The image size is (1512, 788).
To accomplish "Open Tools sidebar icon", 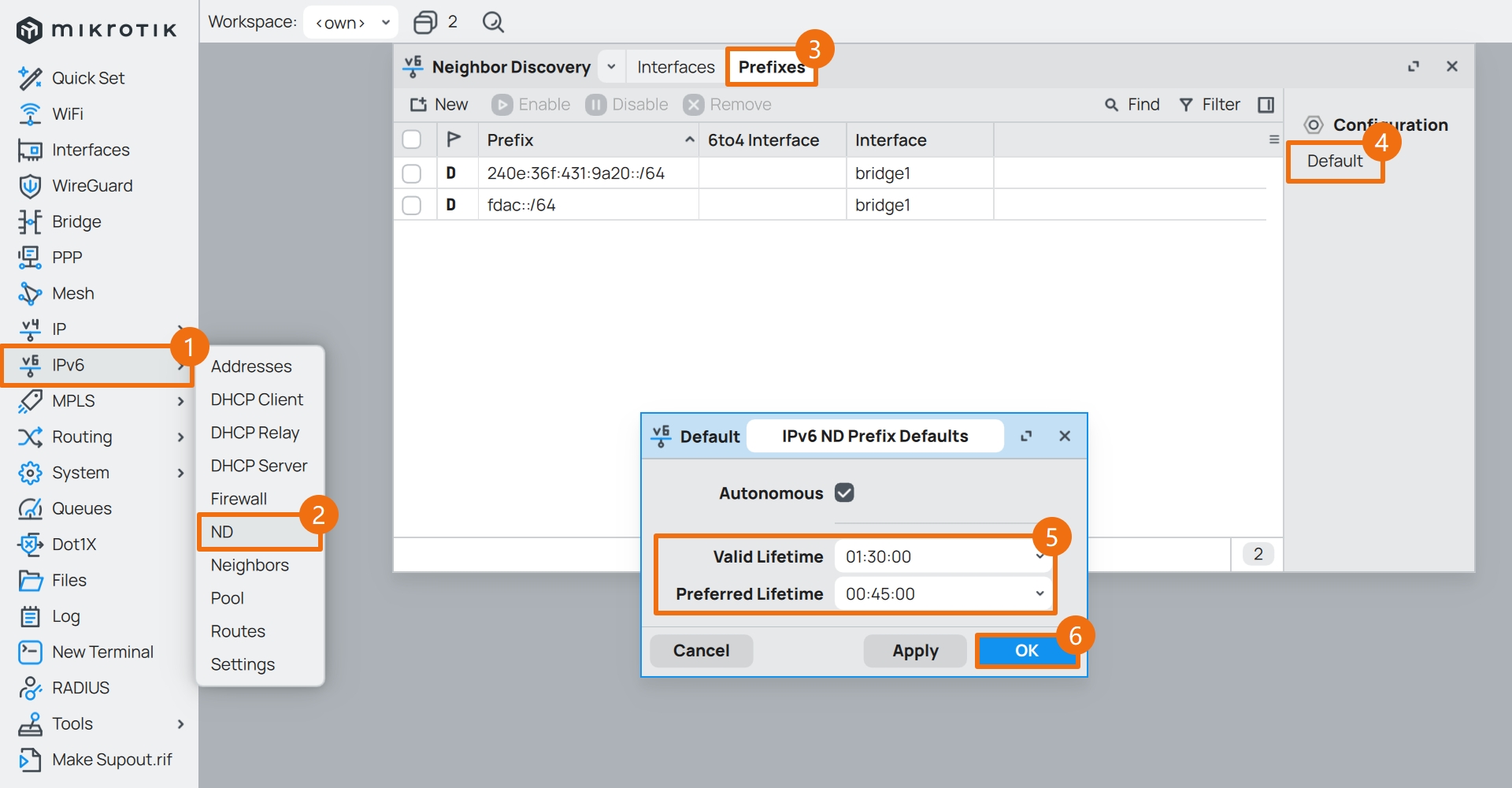I will [30, 724].
